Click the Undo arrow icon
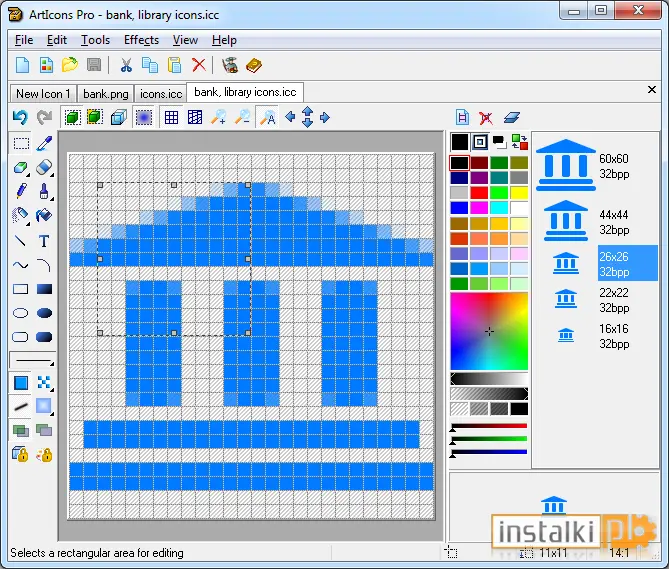Screen dimensions: 669x569 20,117
